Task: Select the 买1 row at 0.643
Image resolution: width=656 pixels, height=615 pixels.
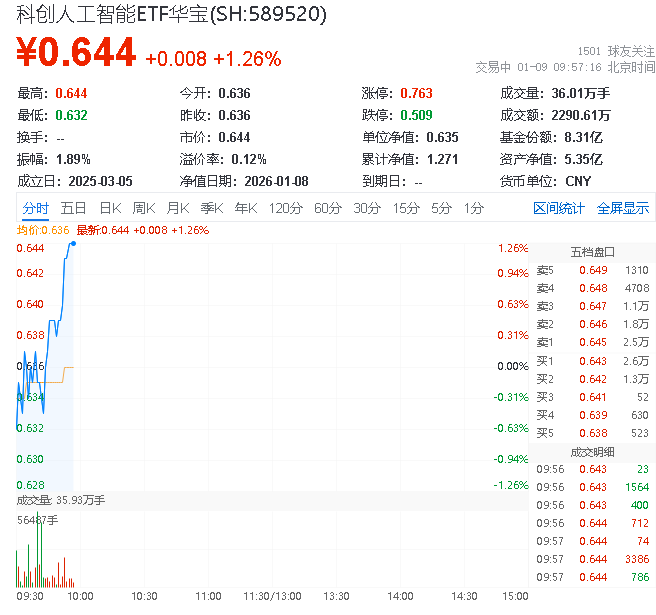Action: click(x=592, y=361)
